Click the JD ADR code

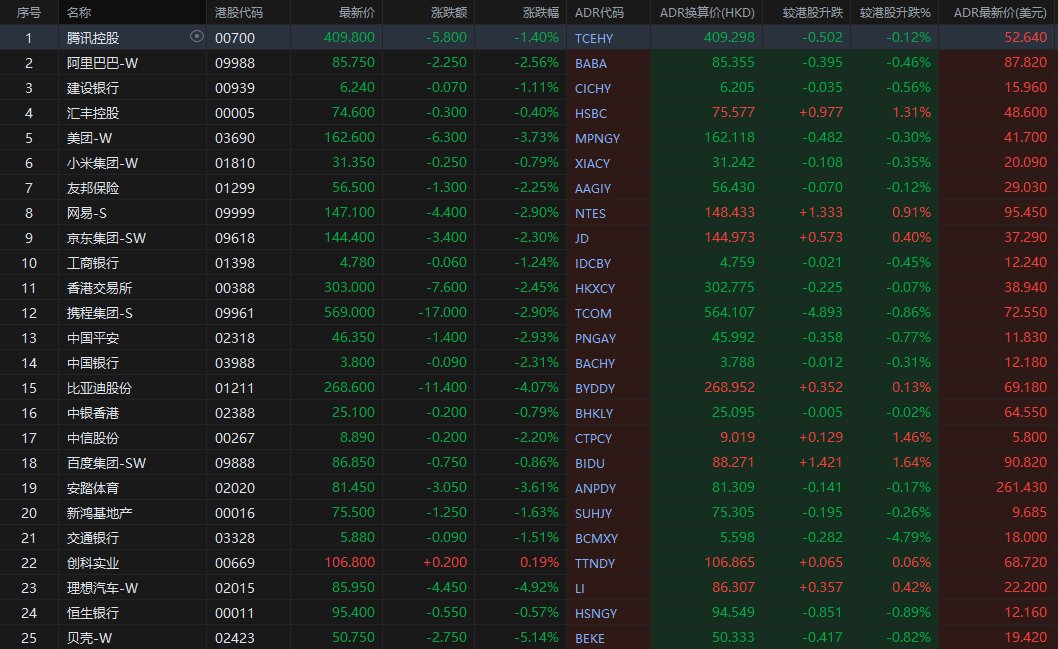(582, 237)
